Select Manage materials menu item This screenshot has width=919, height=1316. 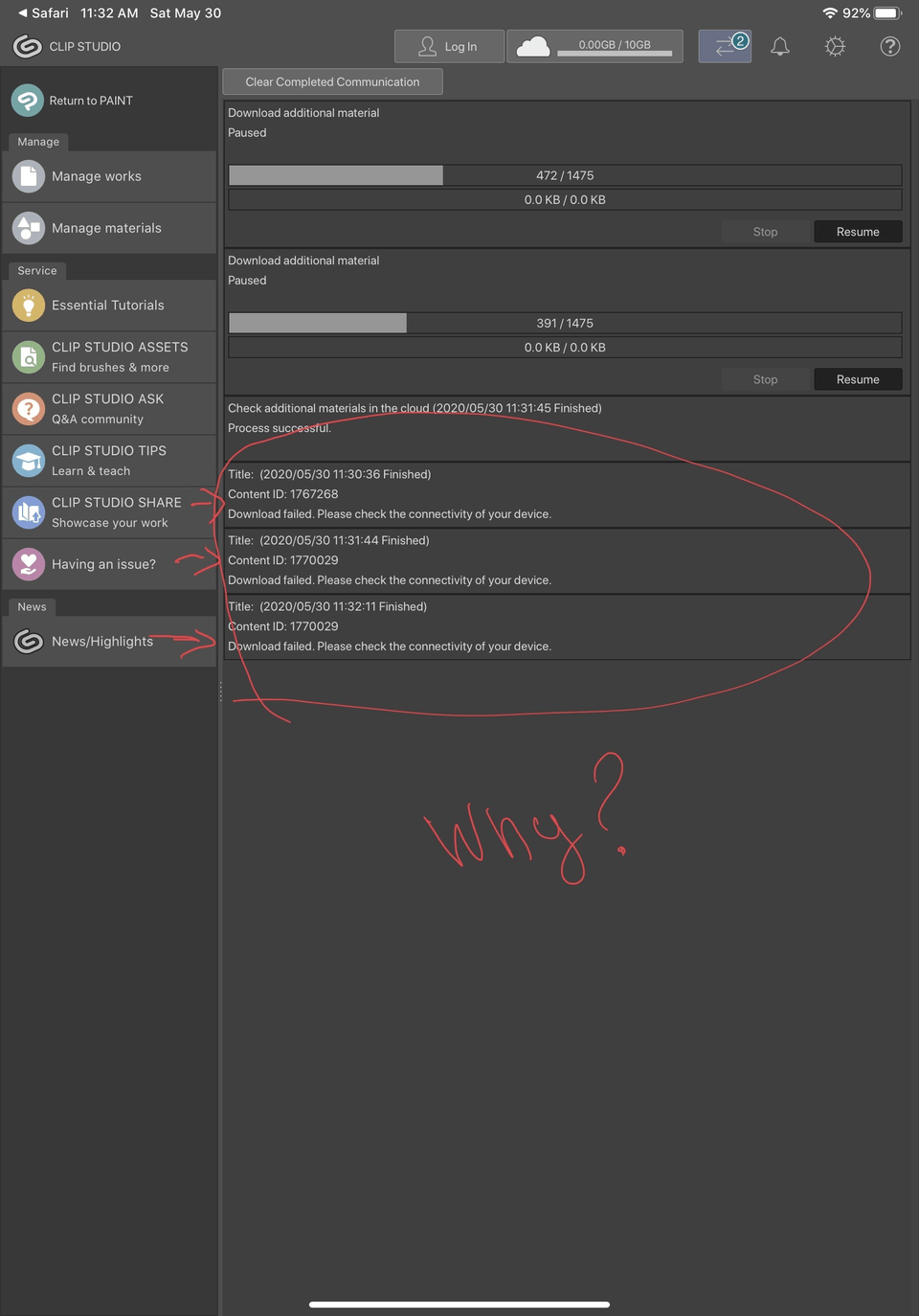click(109, 228)
